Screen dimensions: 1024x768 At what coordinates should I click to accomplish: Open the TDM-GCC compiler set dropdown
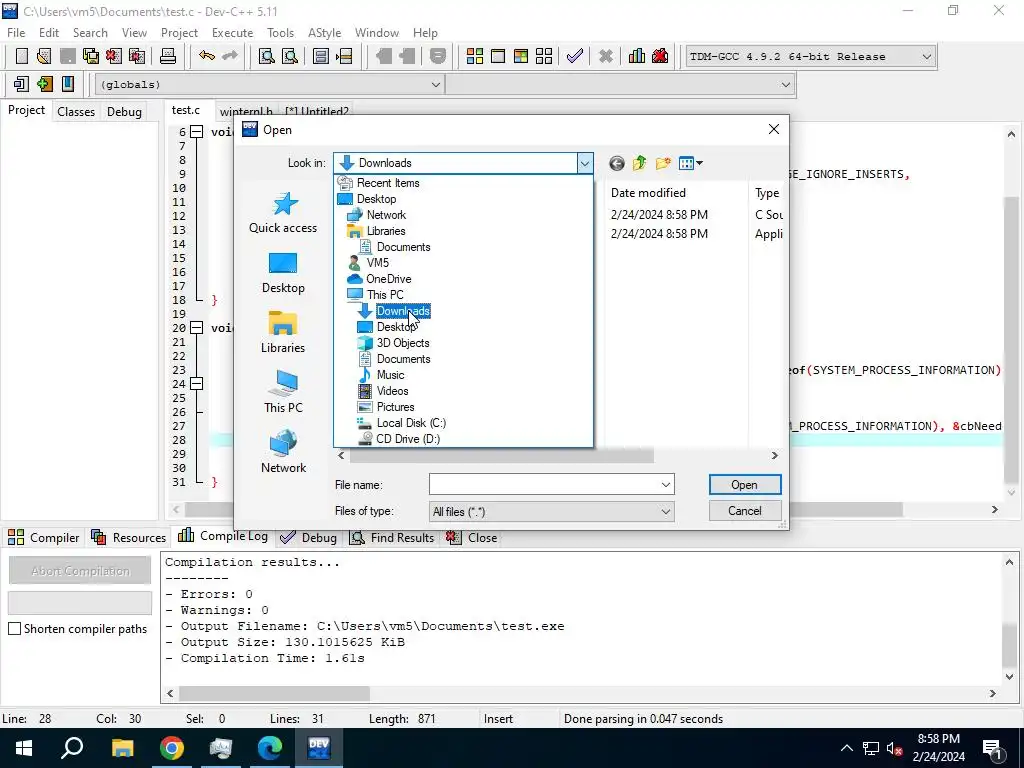[x=927, y=57]
